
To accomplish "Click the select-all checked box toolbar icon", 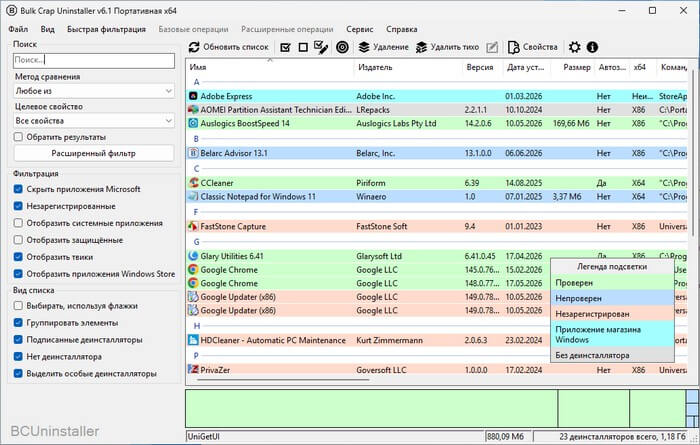I will [285, 47].
